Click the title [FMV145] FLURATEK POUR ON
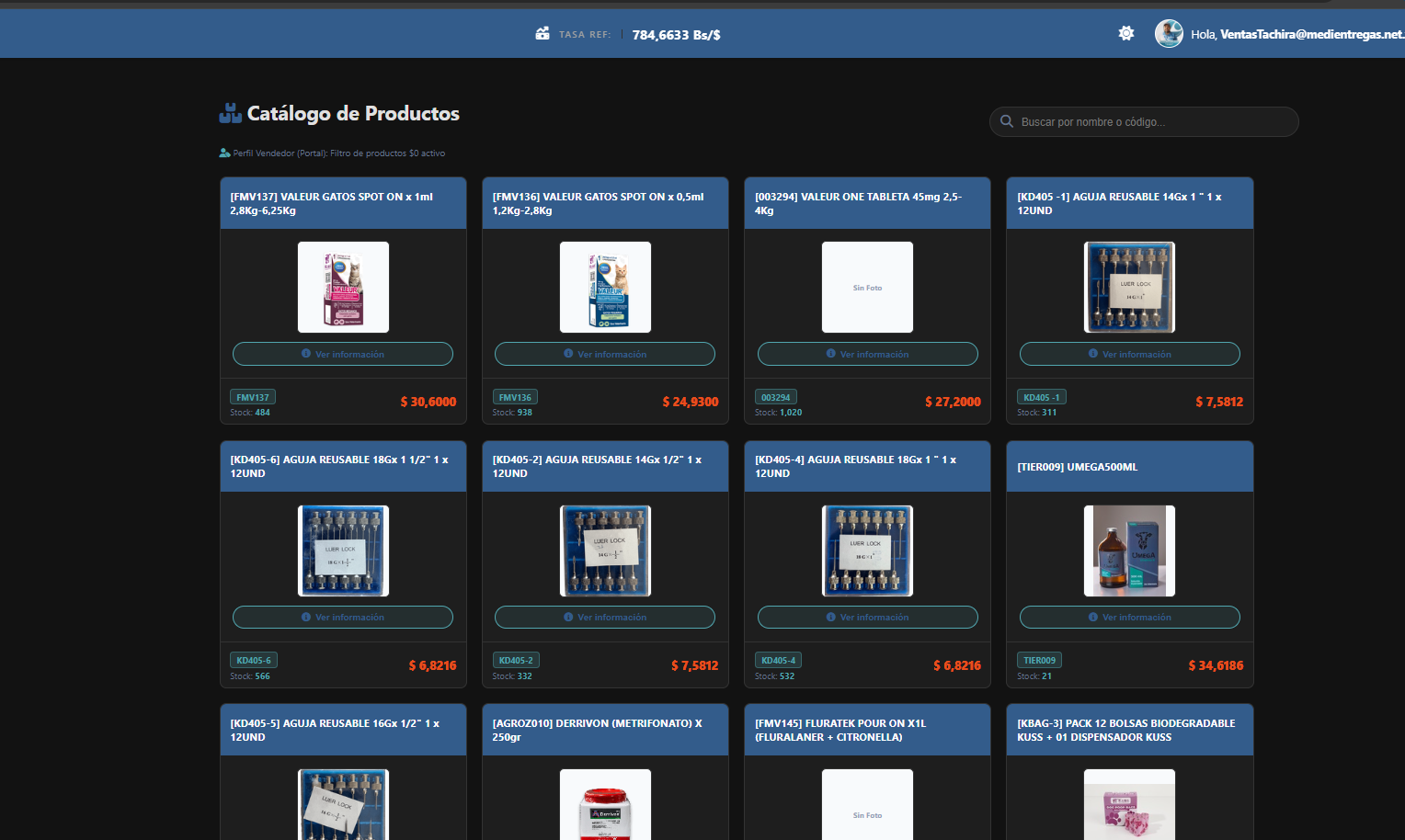 click(840, 730)
